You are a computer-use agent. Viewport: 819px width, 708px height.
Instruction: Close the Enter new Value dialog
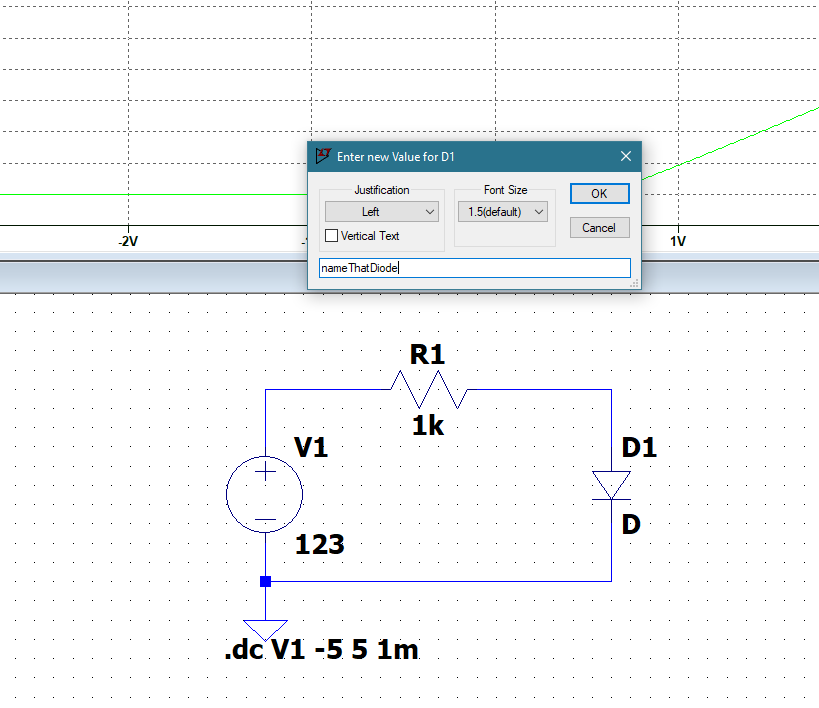(x=626, y=156)
